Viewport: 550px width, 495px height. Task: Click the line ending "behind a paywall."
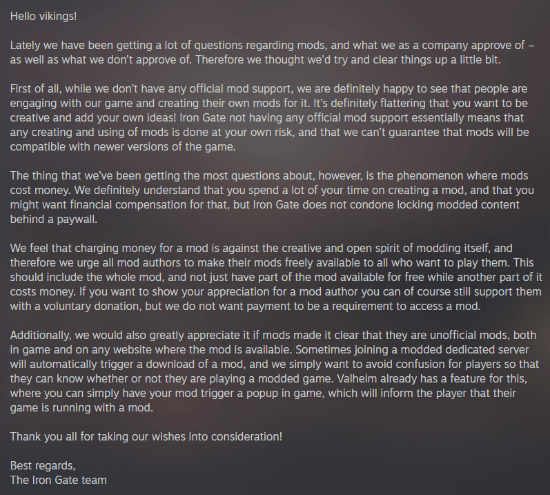click(x=53, y=220)
